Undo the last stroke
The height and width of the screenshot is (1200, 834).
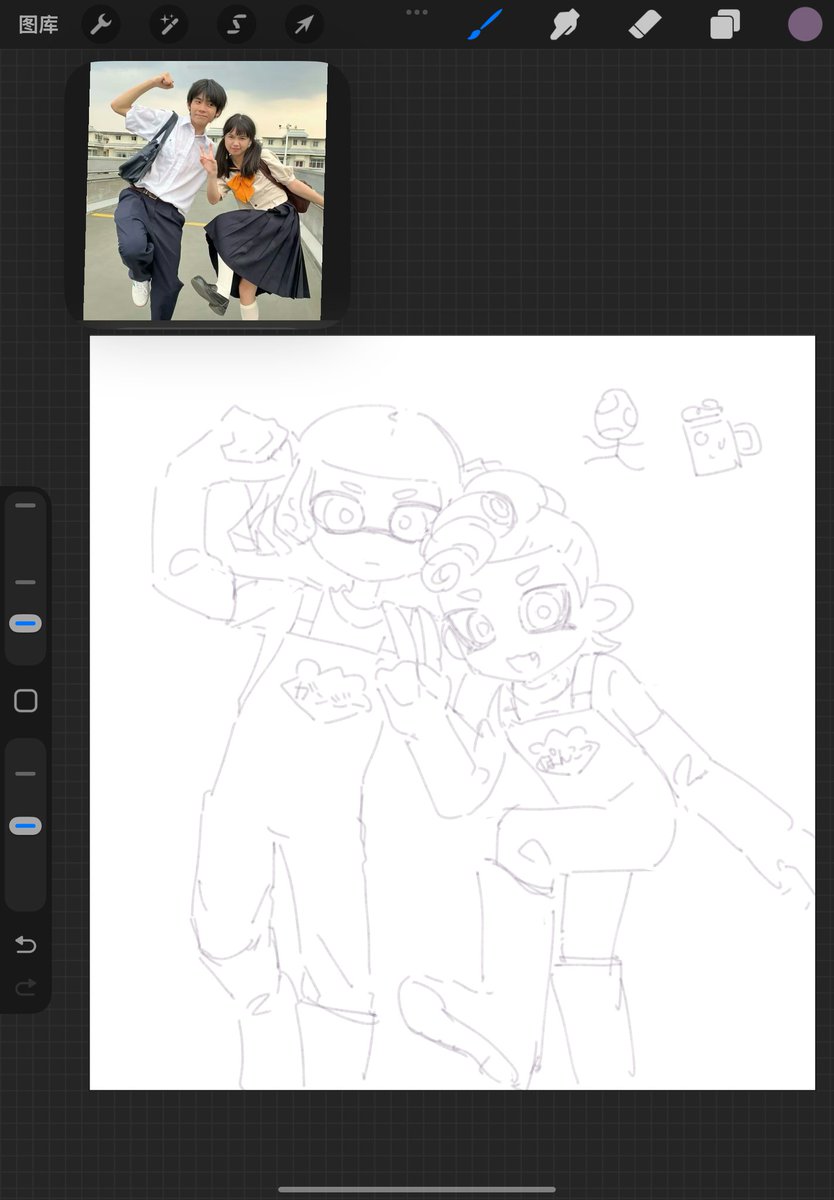25,945
